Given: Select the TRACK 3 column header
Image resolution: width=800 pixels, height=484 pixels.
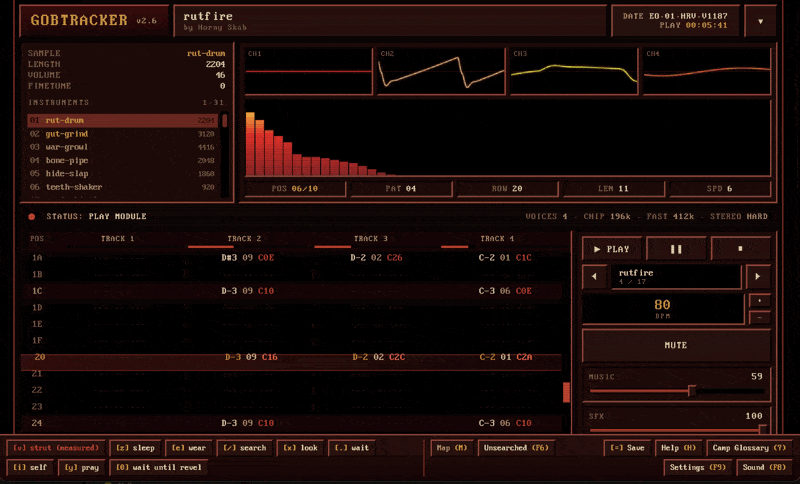Looking at the screenshot, I should 370,239.
